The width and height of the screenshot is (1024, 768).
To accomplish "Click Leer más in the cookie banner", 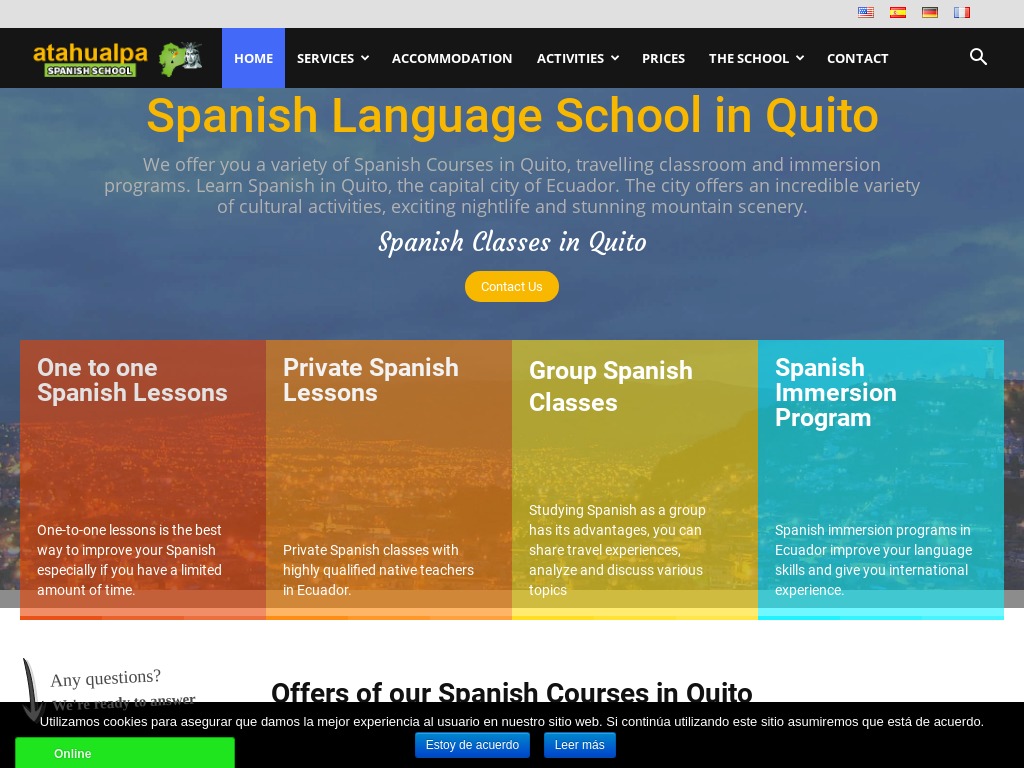I will pyautogui.click(x=579, y=745).
